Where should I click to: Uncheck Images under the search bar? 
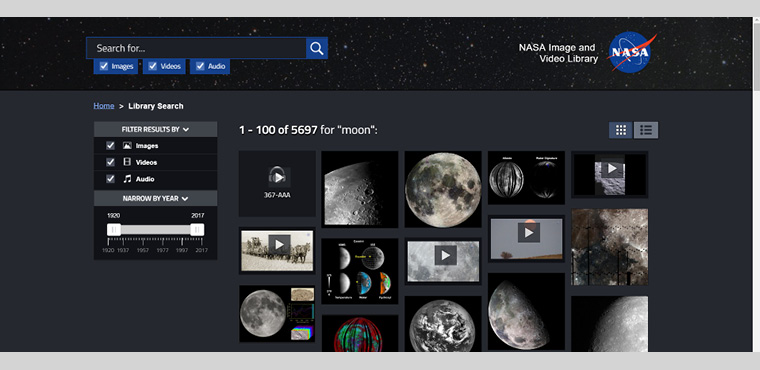104,66
